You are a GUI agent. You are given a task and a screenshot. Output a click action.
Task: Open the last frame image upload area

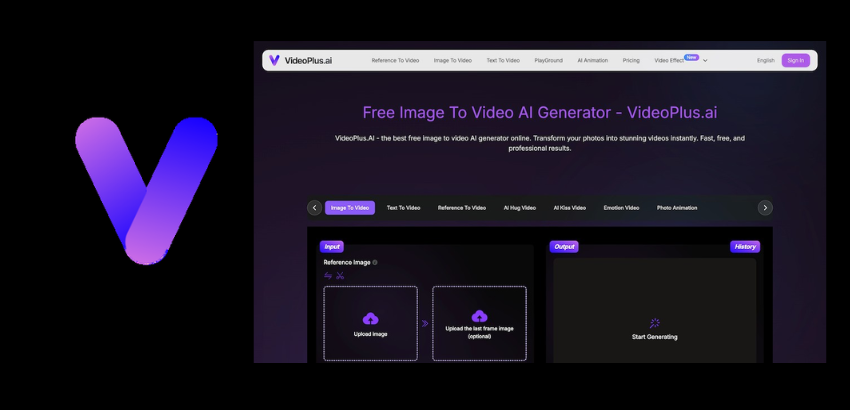[479, 323]
